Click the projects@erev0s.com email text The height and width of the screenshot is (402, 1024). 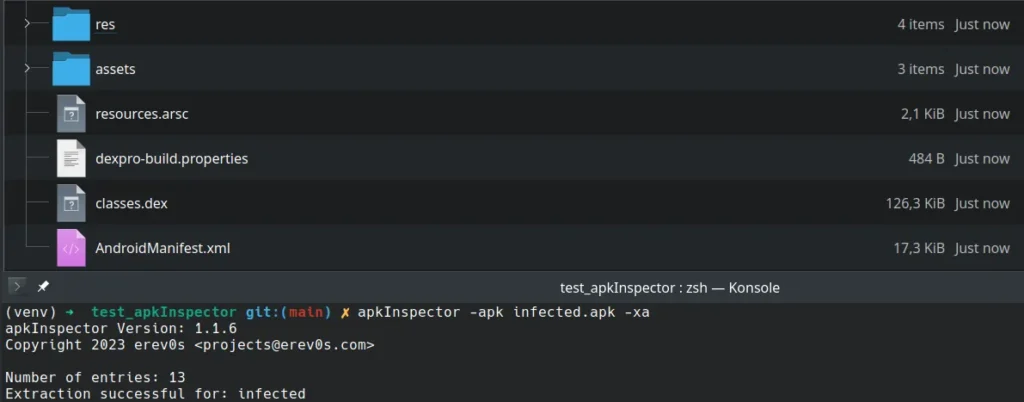click(284, 345)
